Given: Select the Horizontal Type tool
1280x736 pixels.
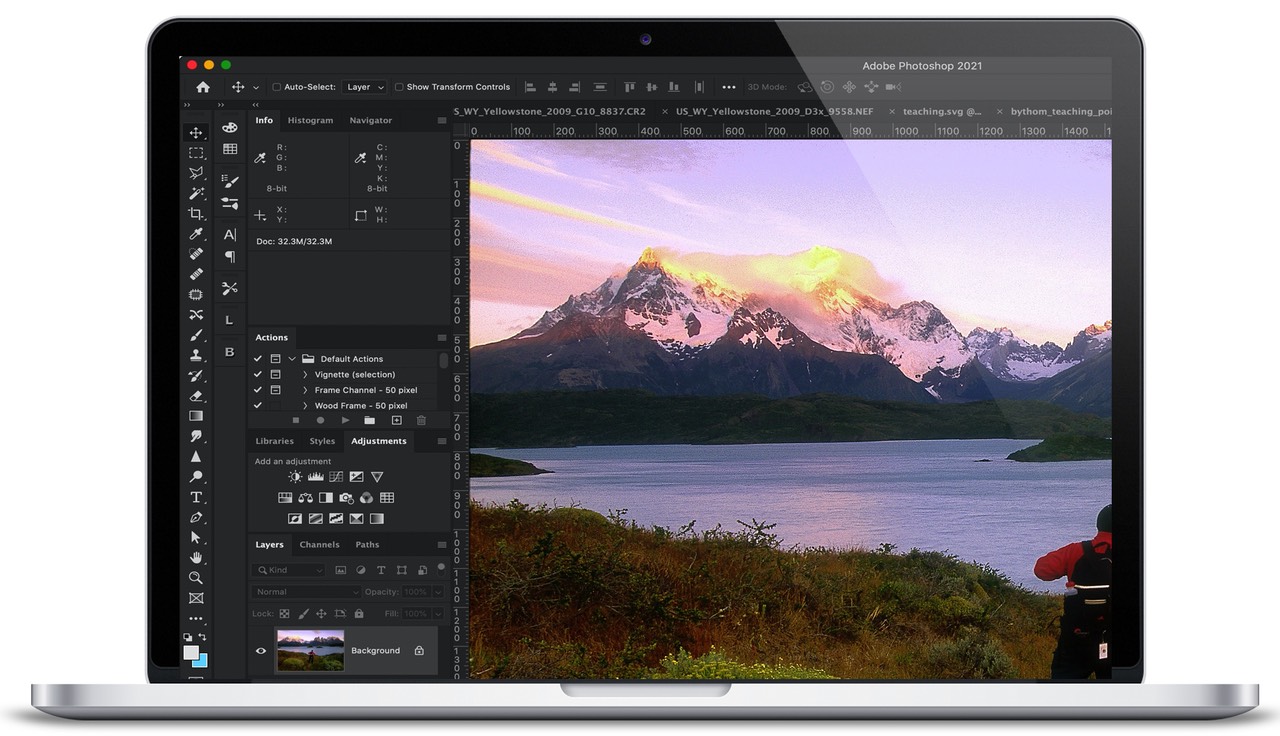Looking at the screenshot, I should tap(196, 497).
